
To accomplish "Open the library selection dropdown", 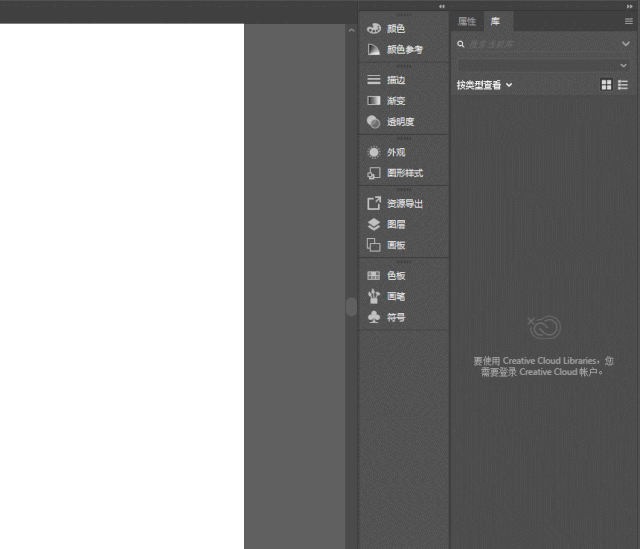I will tap(543, 65).
